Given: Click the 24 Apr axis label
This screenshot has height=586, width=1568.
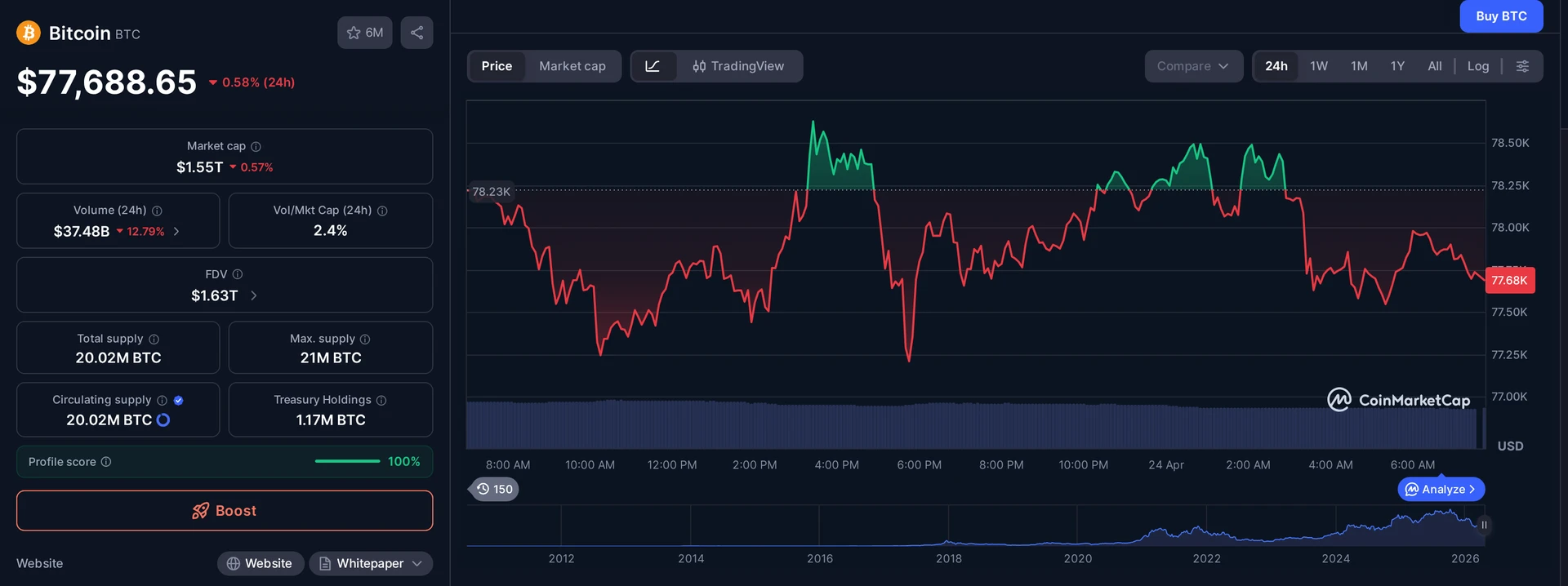Looking at the screenshot, I should (1166, 464).
